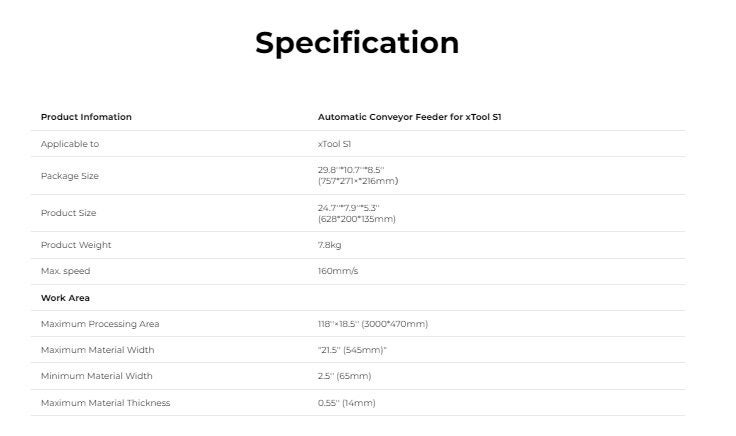Click the 757*271*216mm package dimensions value

click(358, 181)
